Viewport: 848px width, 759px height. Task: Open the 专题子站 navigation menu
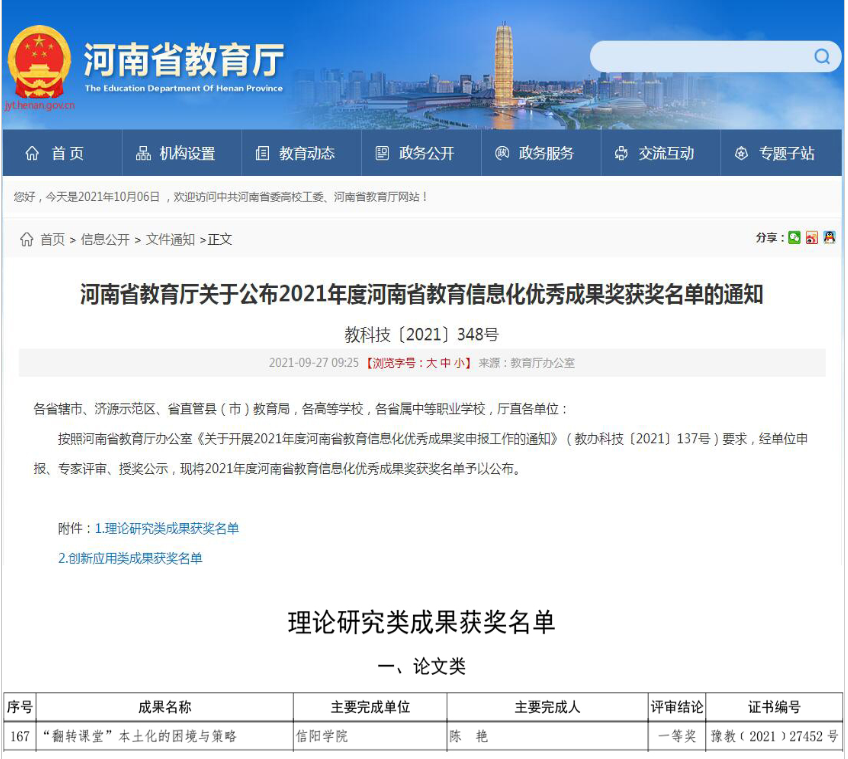(x=781, y=154)
